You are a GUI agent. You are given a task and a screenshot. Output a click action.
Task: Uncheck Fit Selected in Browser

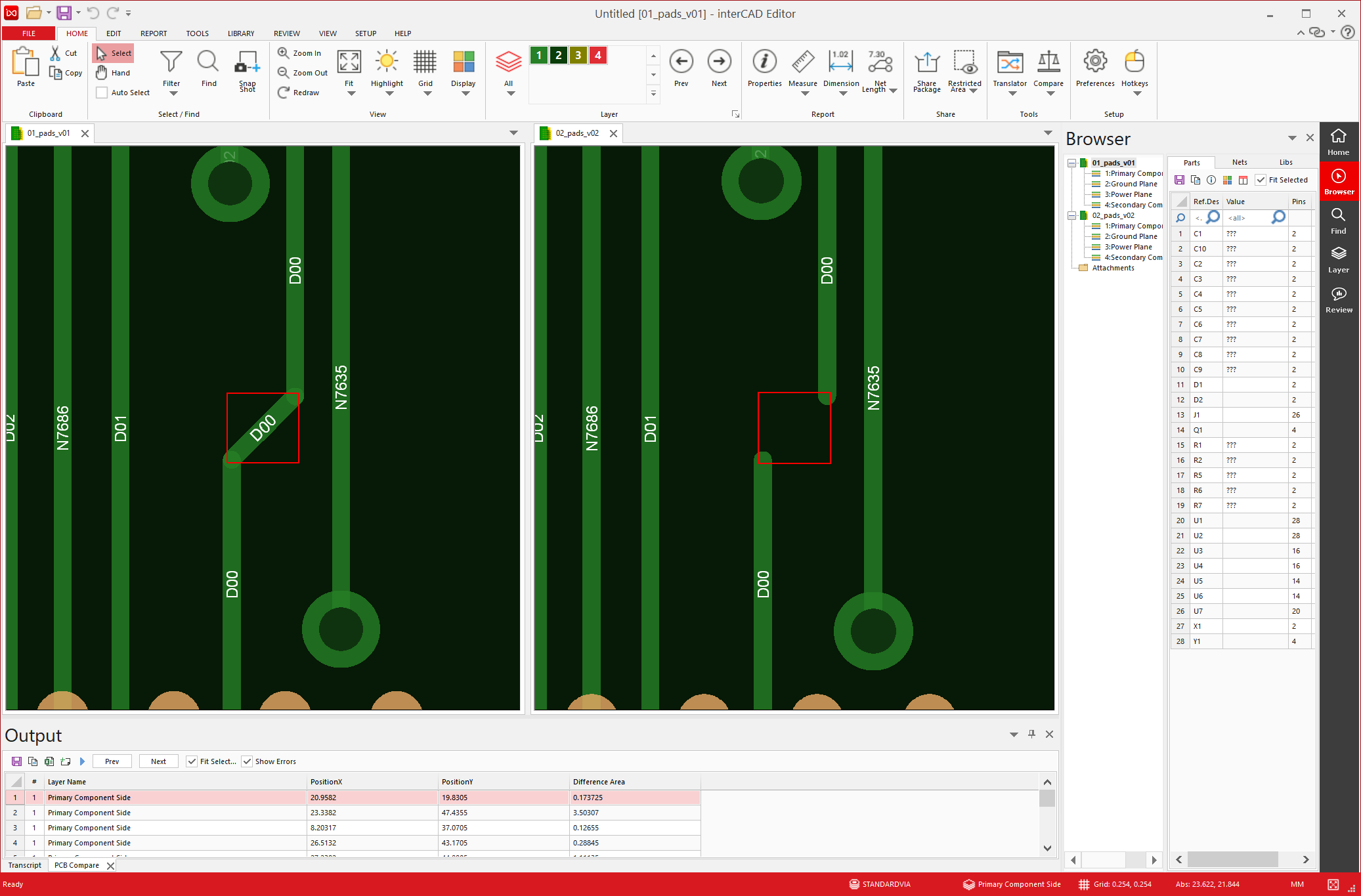(1261, 180)
